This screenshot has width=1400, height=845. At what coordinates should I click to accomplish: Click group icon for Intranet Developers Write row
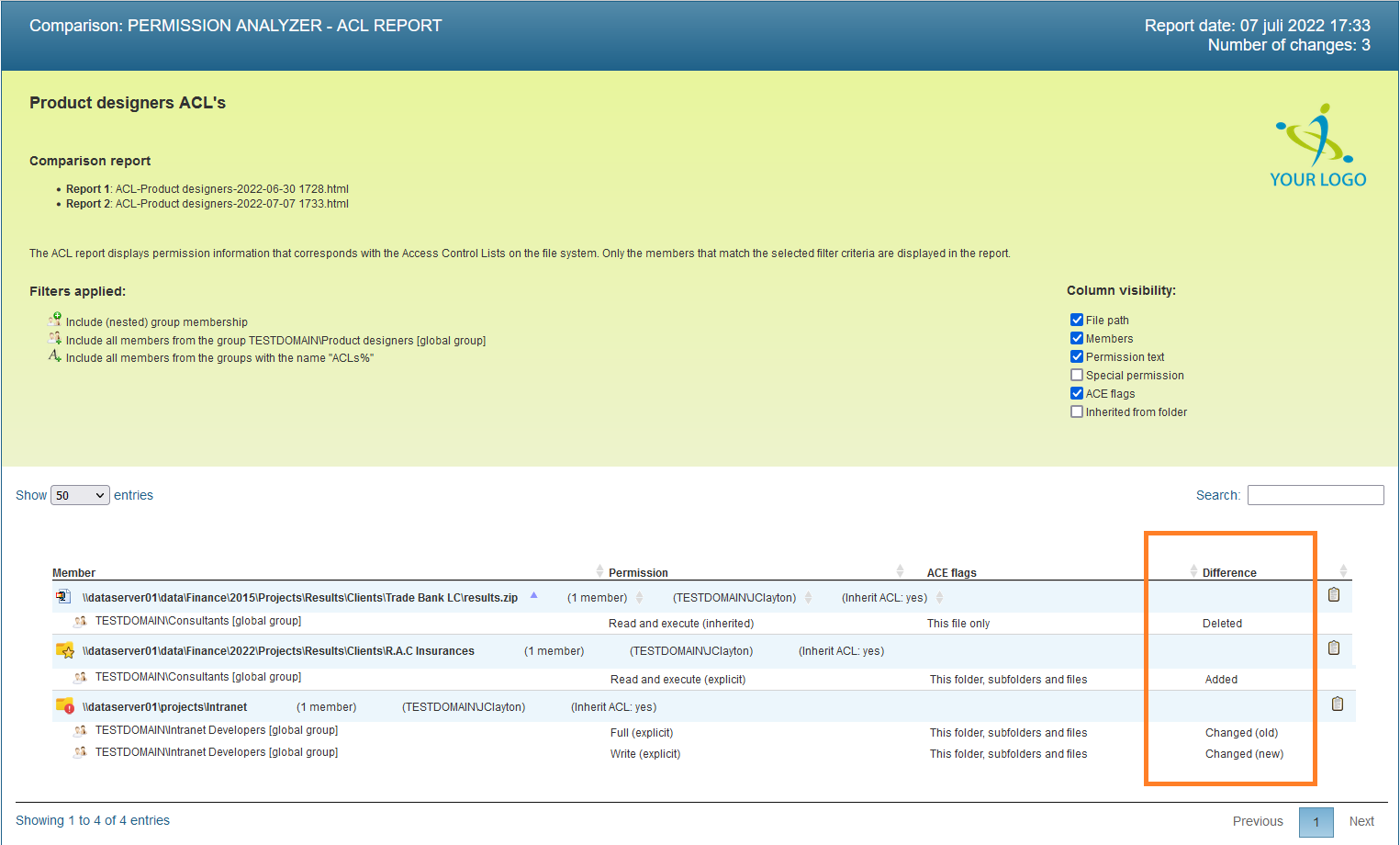pos(81,752)
